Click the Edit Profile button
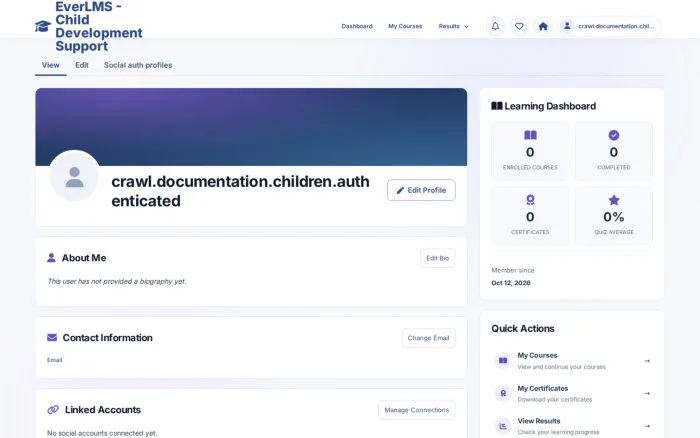 [421, 190]
